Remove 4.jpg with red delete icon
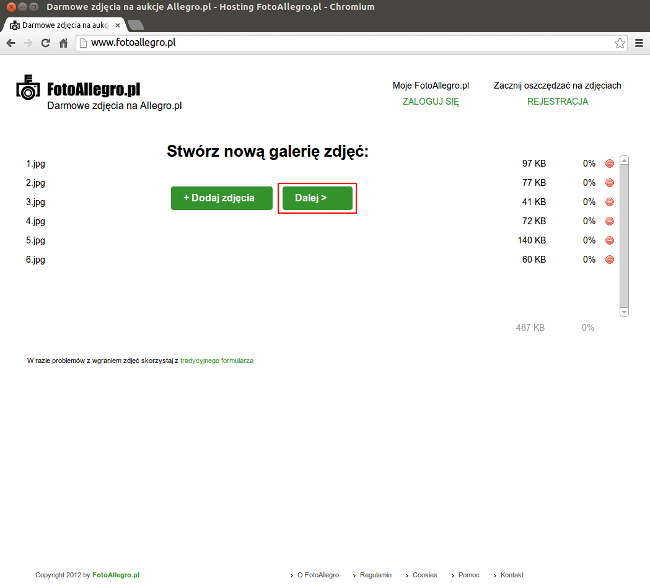The image size is (650, 586). [x=609, y=221]
